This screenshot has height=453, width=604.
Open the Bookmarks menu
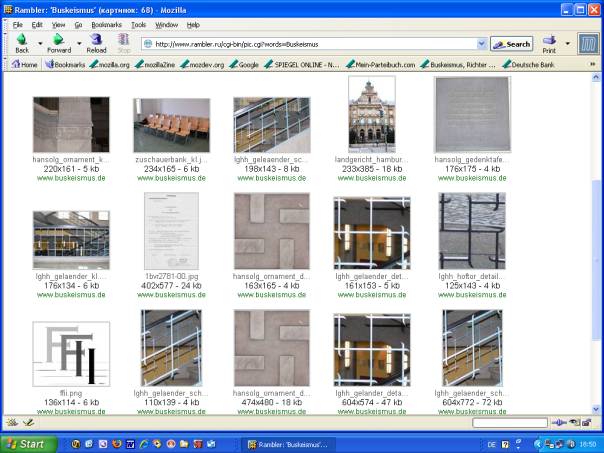coord(106,25)
